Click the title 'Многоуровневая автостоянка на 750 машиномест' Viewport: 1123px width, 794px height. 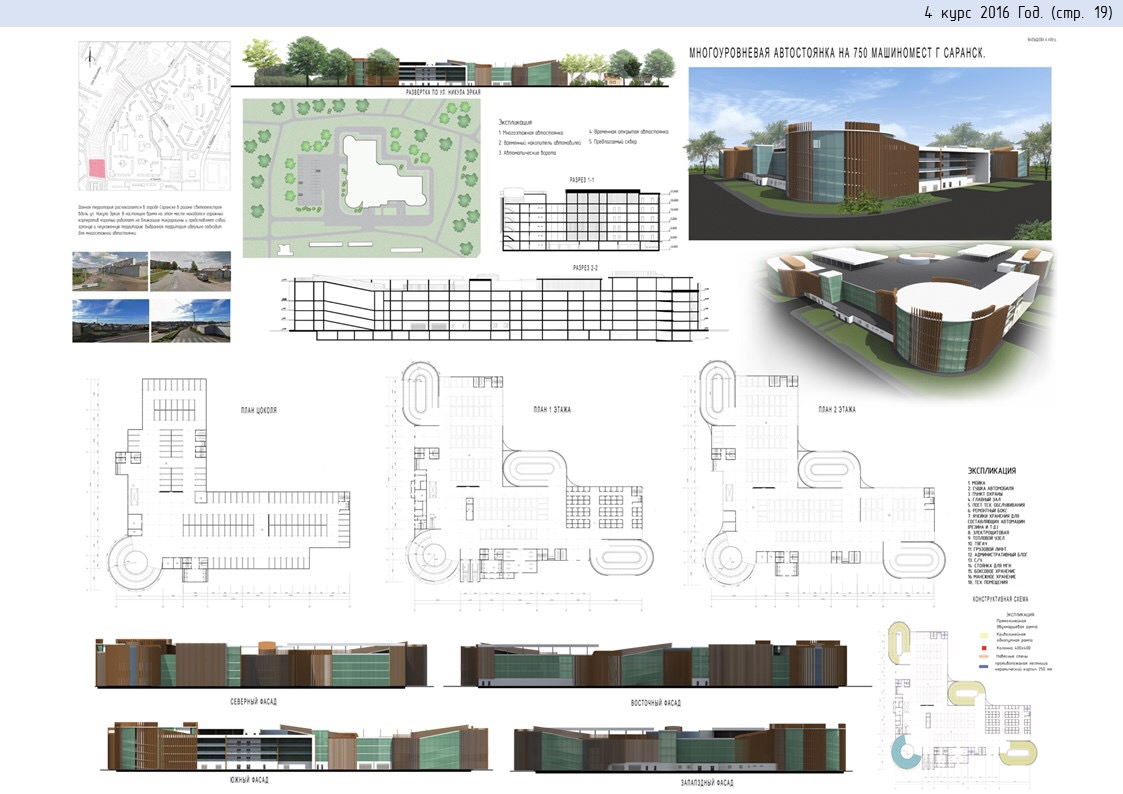[x=837, y=53]
